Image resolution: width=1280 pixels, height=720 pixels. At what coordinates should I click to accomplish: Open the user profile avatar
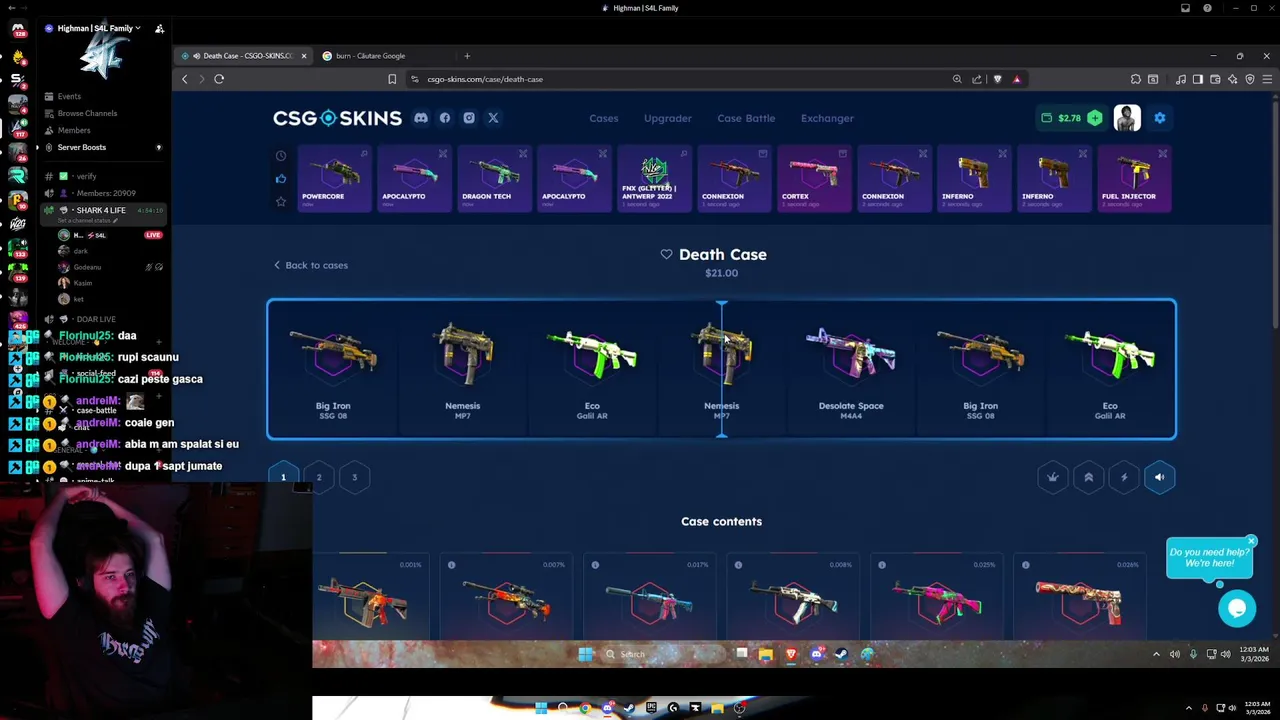[x=1127, y=118]
